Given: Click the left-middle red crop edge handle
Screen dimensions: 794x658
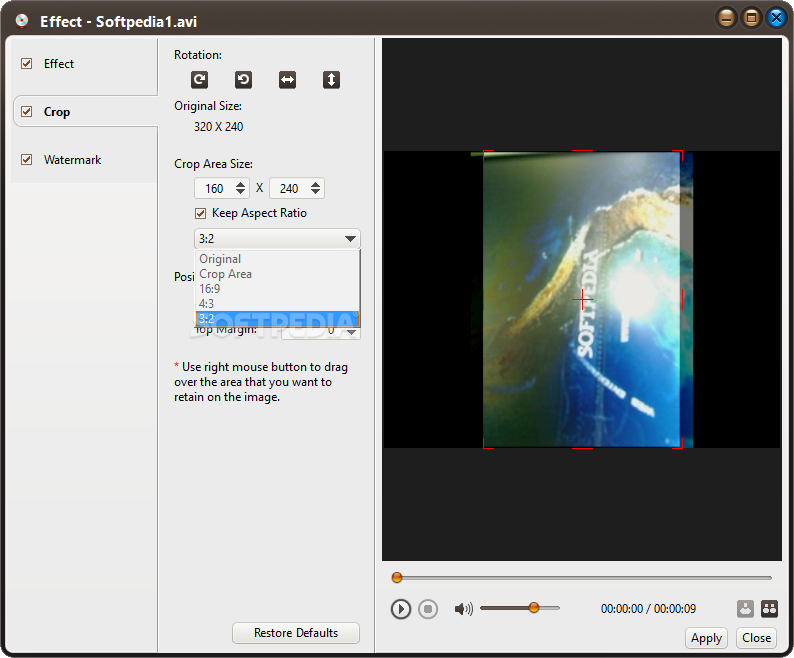Looking at the screenshot, I should [484, 299].
